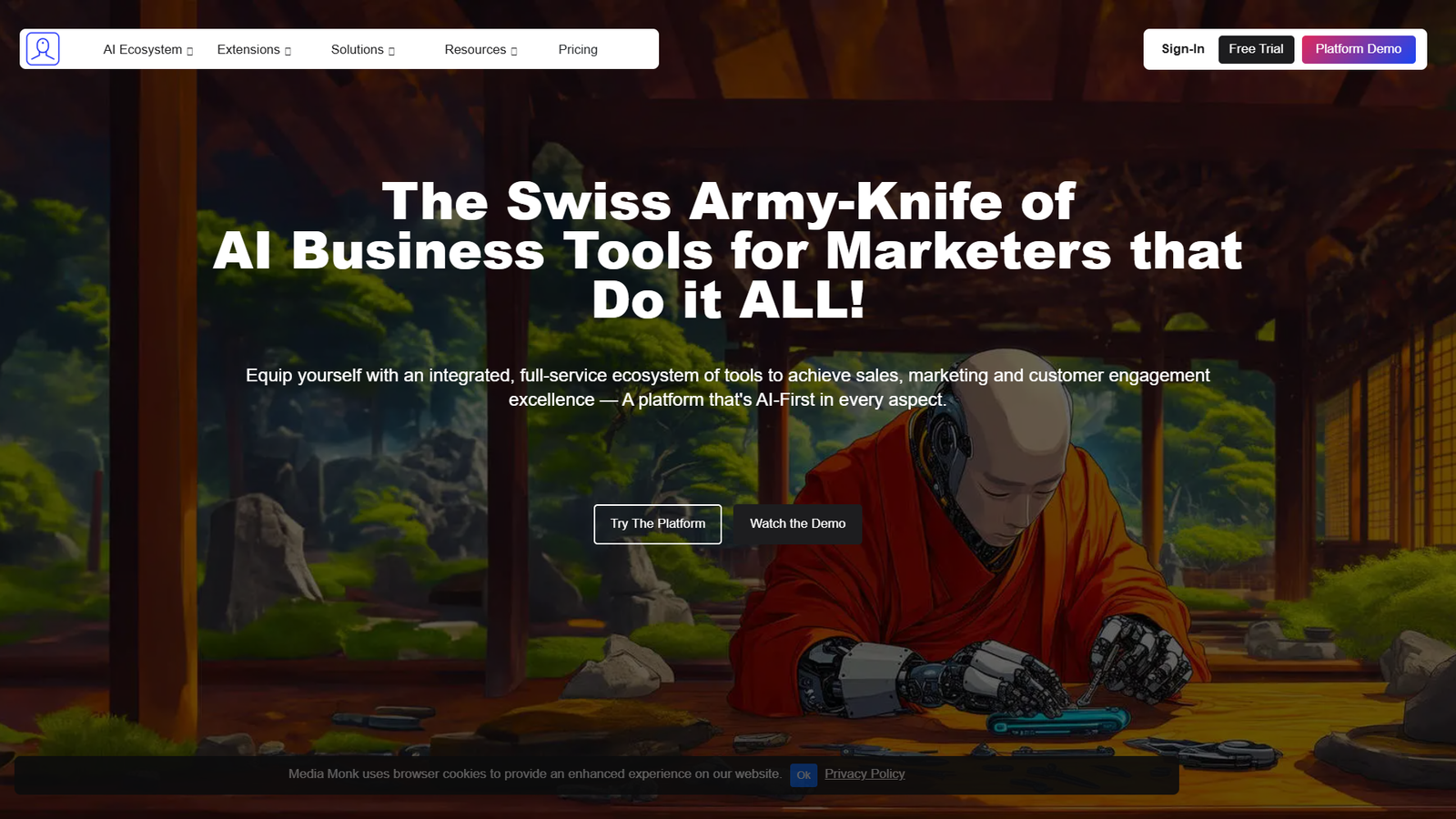1456x819 pixels.
Task: Click the Swiss Army-Knife headline text
Action: (x=728, y=250)
